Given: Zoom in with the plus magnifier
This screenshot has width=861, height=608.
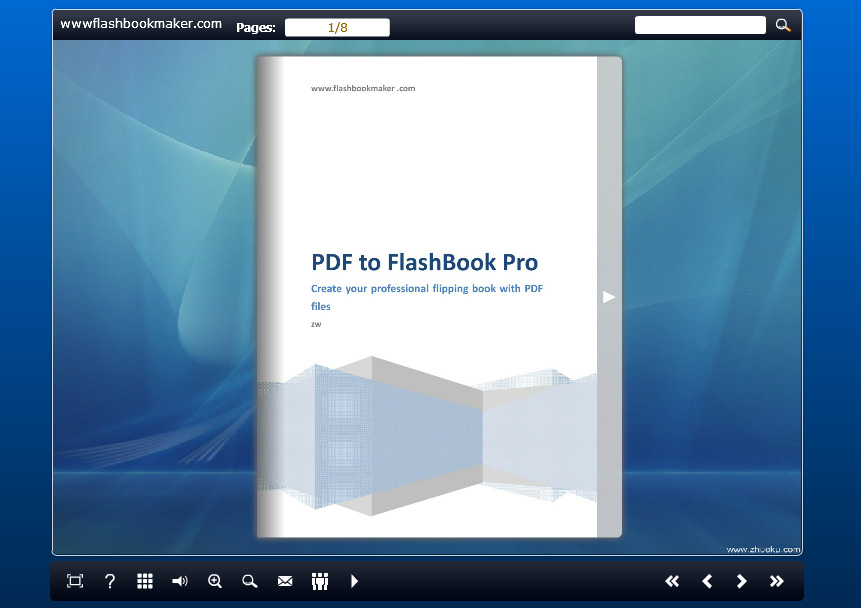Looking at the screenshot, I should point(215,581).
